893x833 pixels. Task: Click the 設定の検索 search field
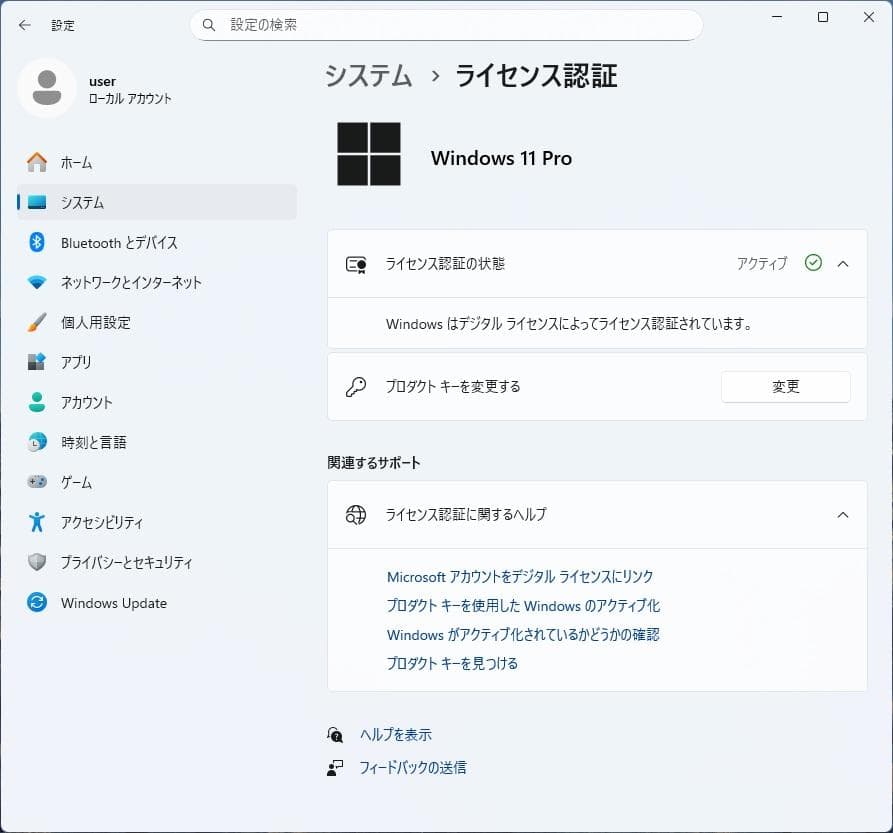click(x=446, y=24)
